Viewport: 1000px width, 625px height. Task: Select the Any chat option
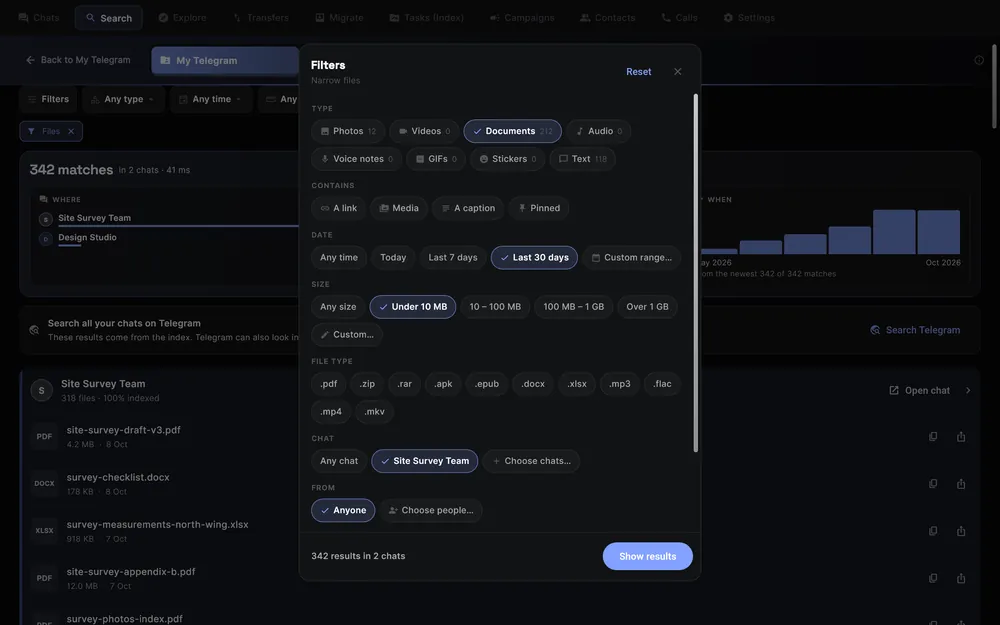pyautogui.click(x=339, y=461)
